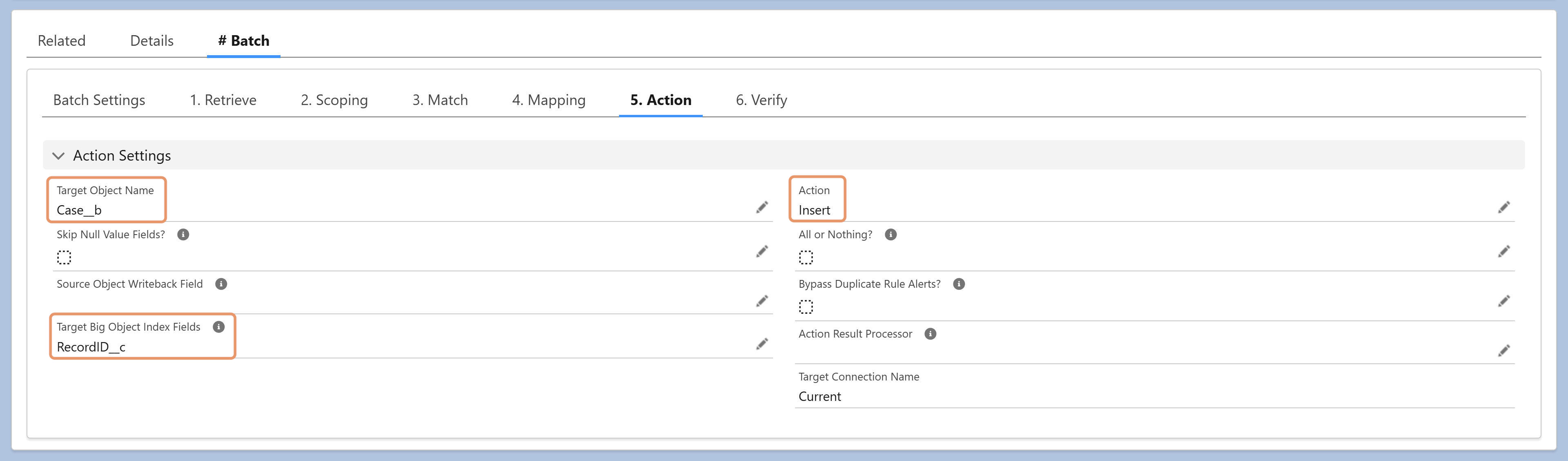Click the Current target connection value

[x=819, y=396]
